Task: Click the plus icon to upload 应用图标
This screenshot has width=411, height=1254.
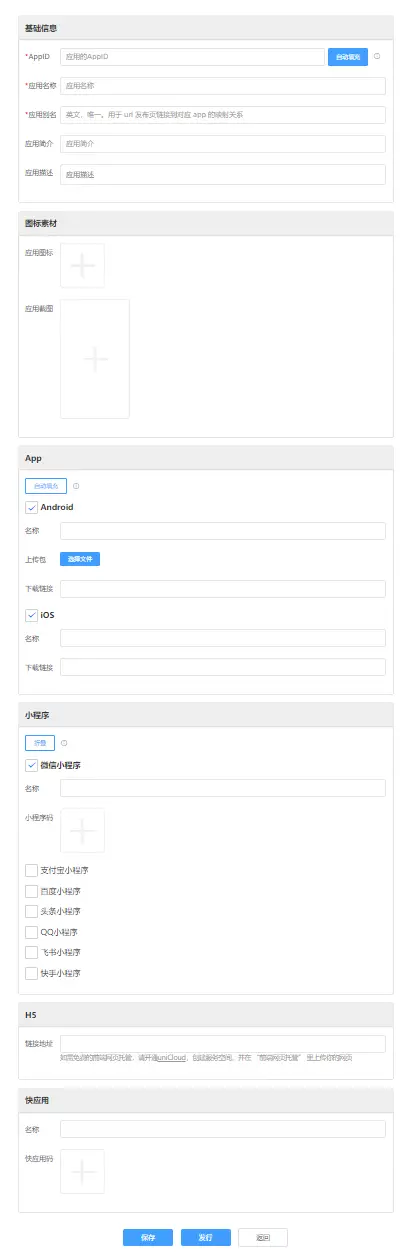Action: (83, 265)
